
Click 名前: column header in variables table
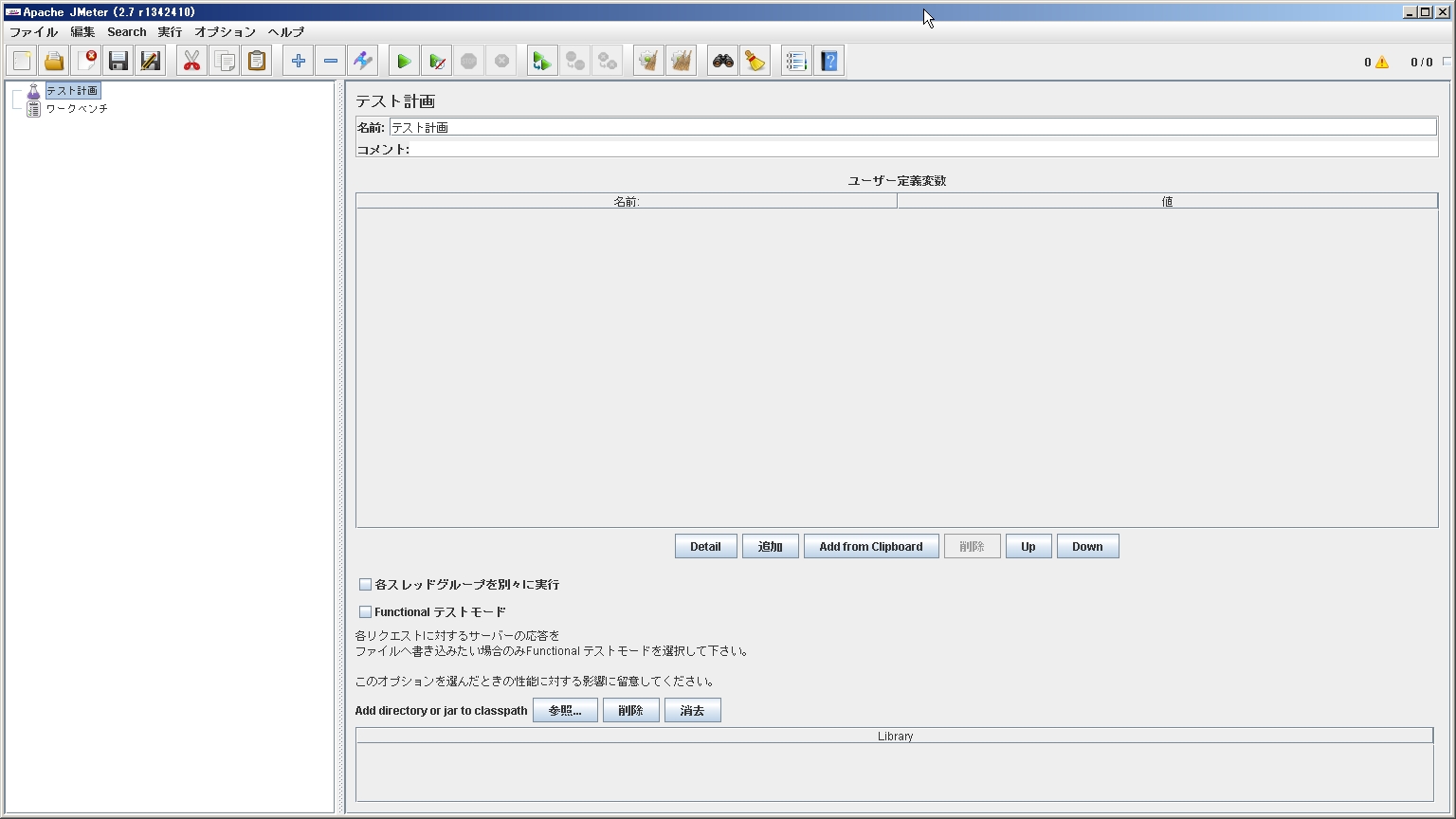(627, 201)
